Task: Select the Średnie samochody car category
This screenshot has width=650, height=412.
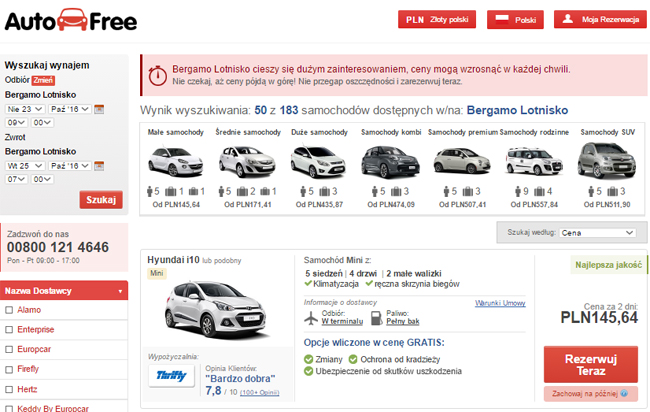Action: [247, 168]
